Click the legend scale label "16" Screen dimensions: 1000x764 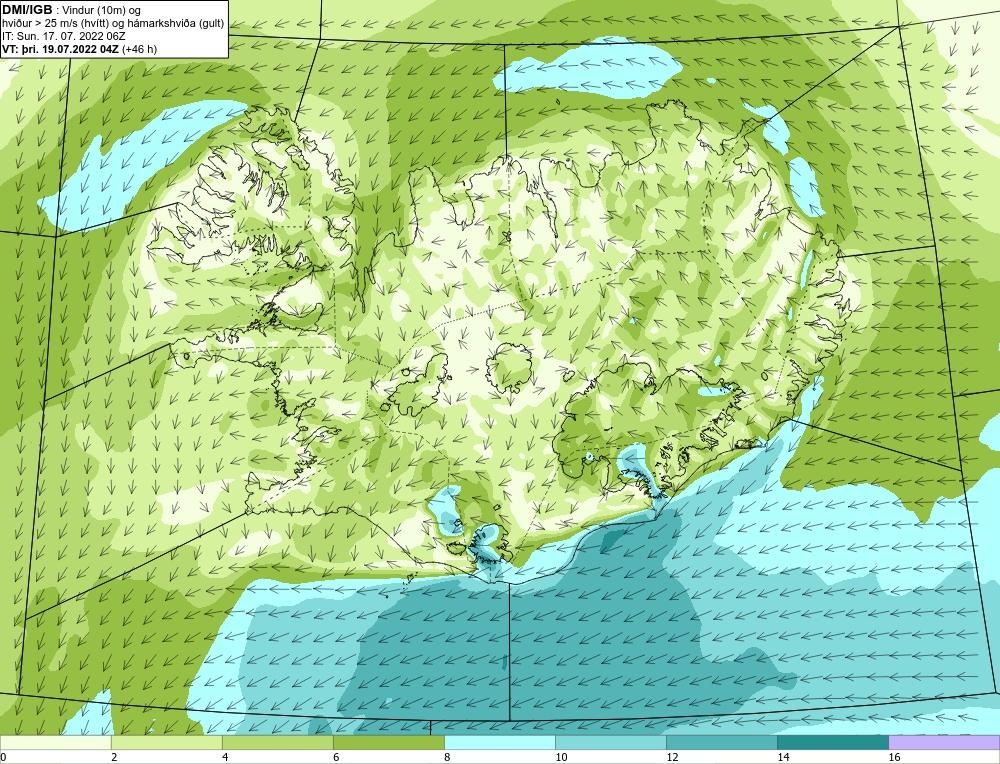tap(893, 757)
